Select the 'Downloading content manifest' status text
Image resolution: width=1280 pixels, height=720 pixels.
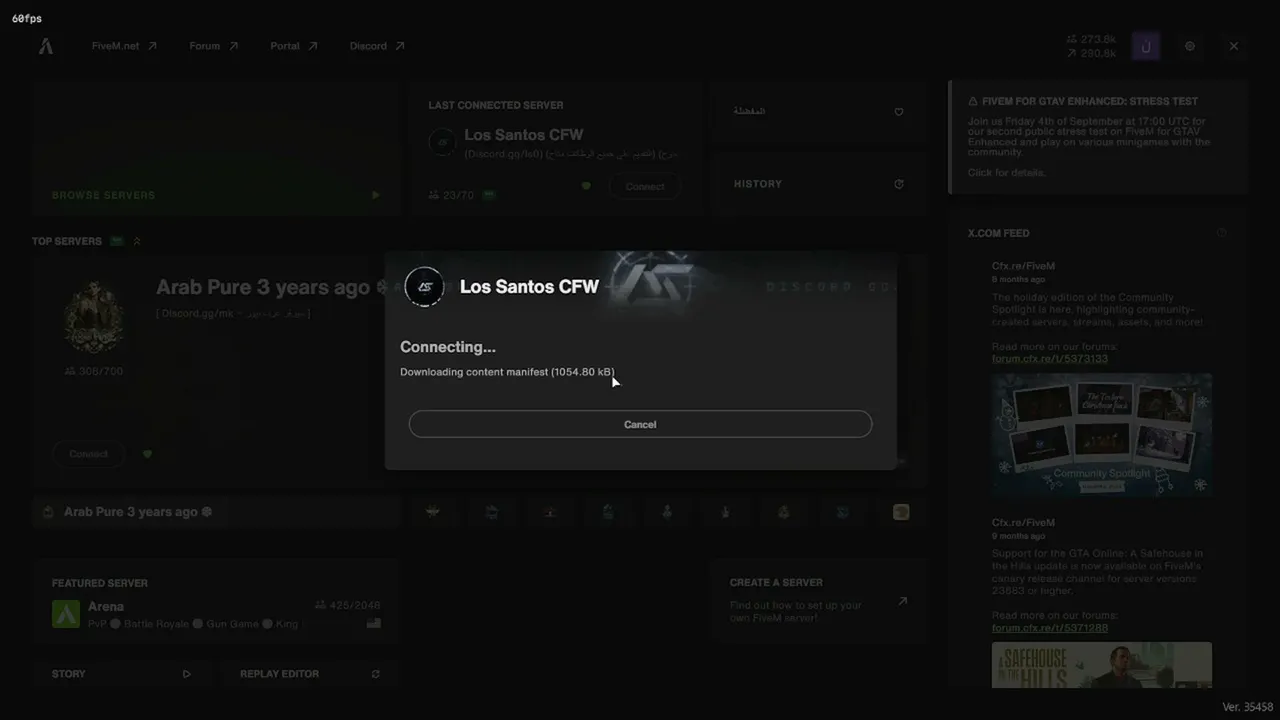(507, 372)
